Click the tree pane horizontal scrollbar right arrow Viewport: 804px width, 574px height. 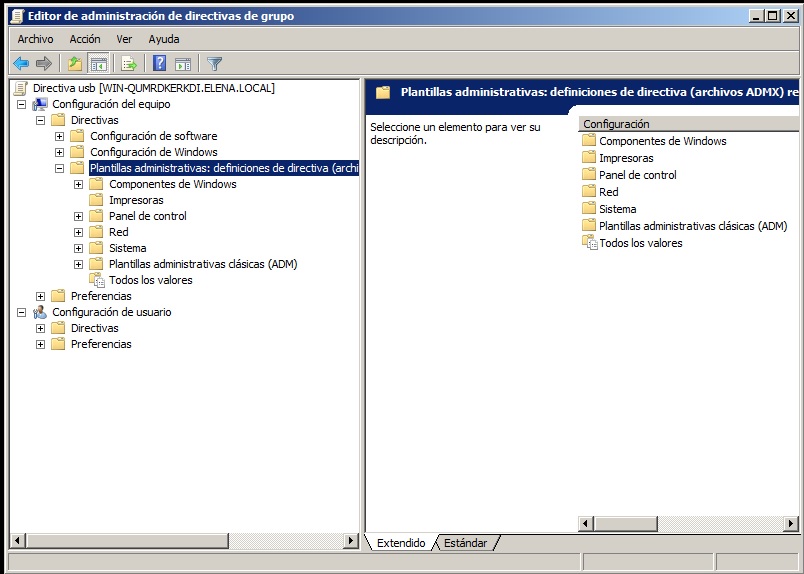tap(350, 541)
